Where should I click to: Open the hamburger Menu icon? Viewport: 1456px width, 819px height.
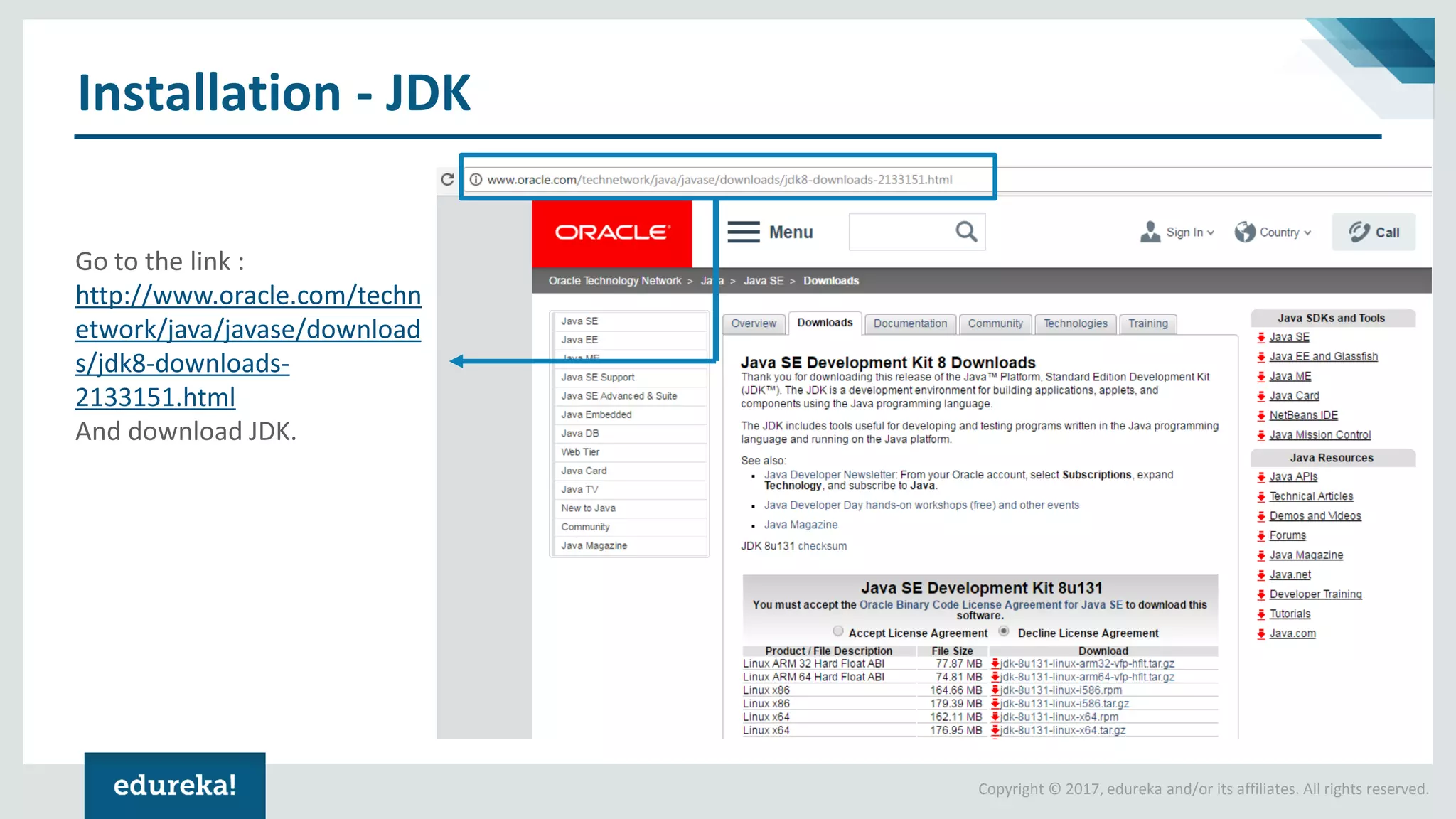pyautogui.click(x=744, y=232)
